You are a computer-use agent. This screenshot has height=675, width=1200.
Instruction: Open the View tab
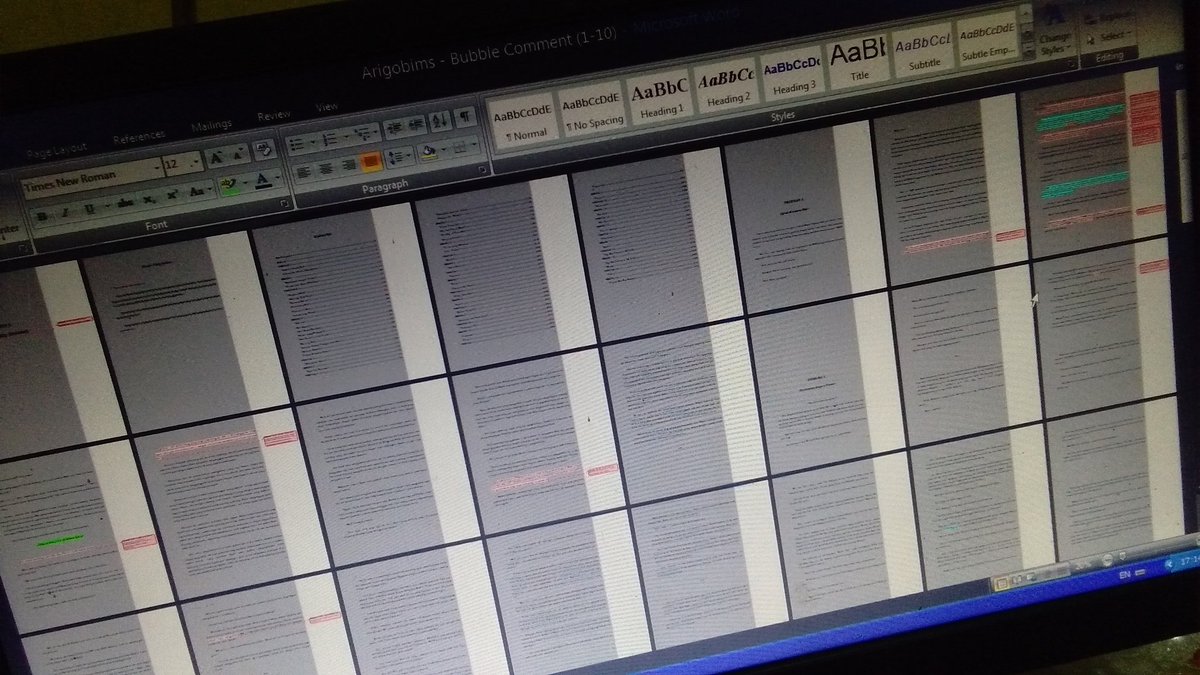point(326,106)
